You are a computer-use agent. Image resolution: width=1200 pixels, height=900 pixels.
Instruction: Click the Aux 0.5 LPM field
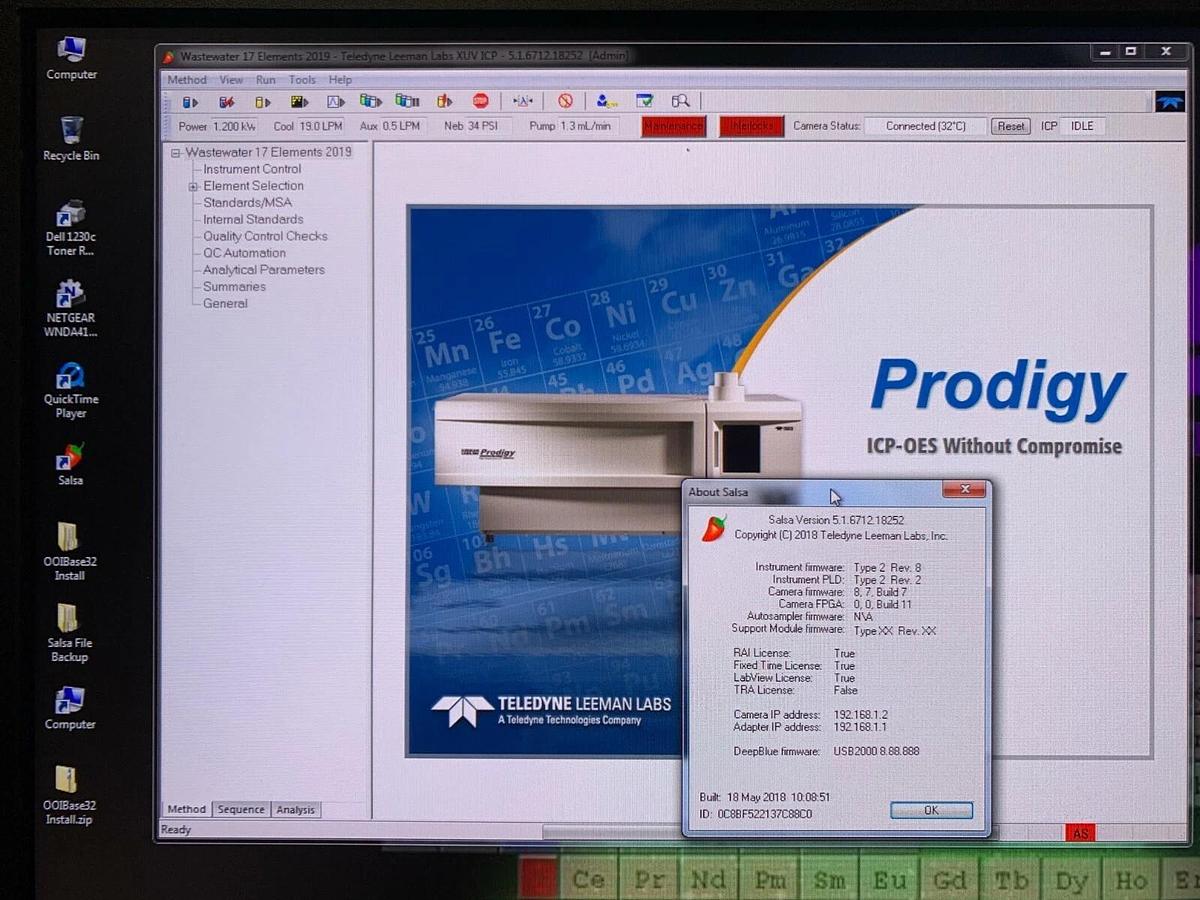pyautogui.click(x=403, y=126)
